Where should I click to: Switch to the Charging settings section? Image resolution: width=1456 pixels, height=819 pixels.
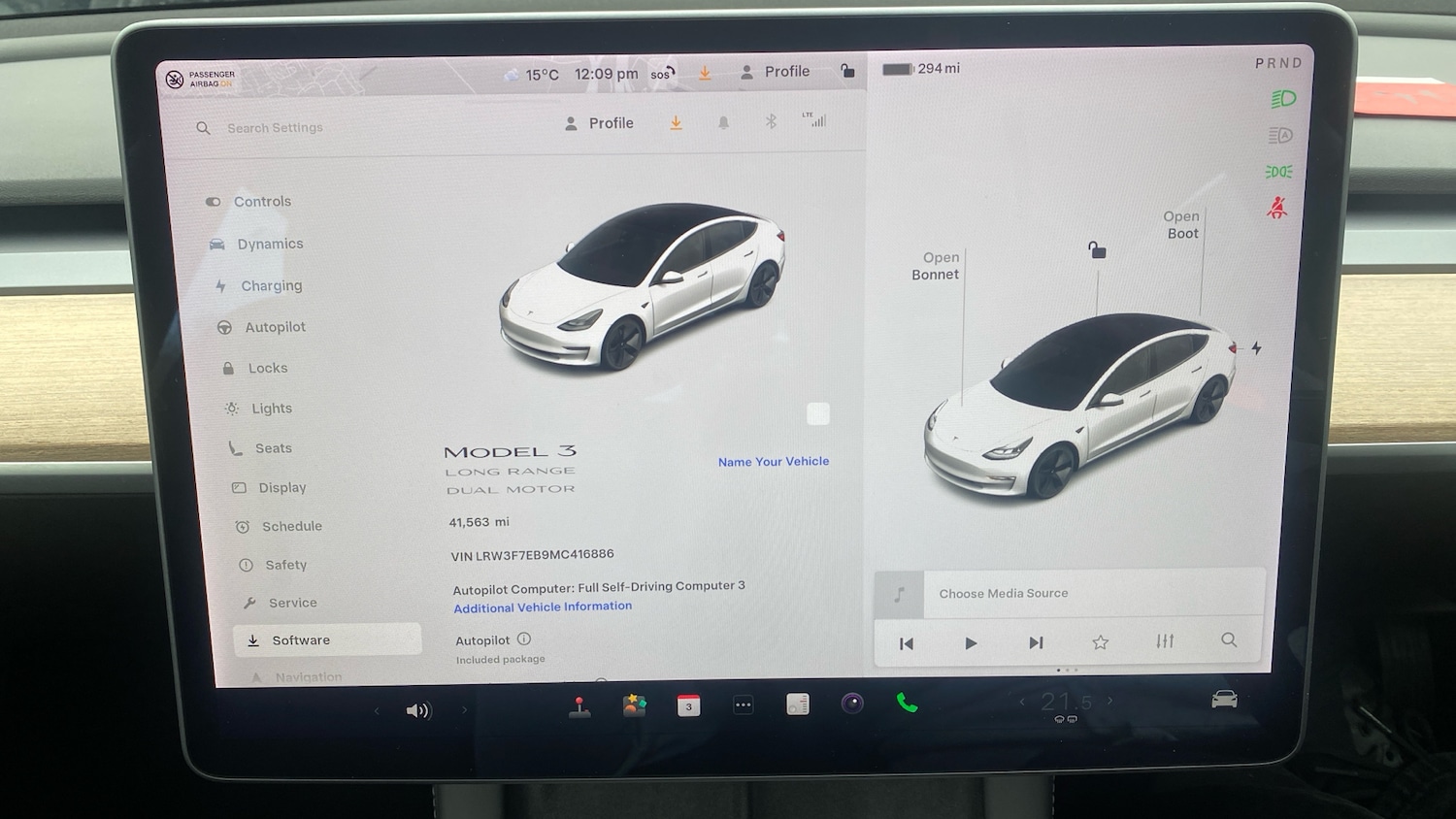pos(271,285)
